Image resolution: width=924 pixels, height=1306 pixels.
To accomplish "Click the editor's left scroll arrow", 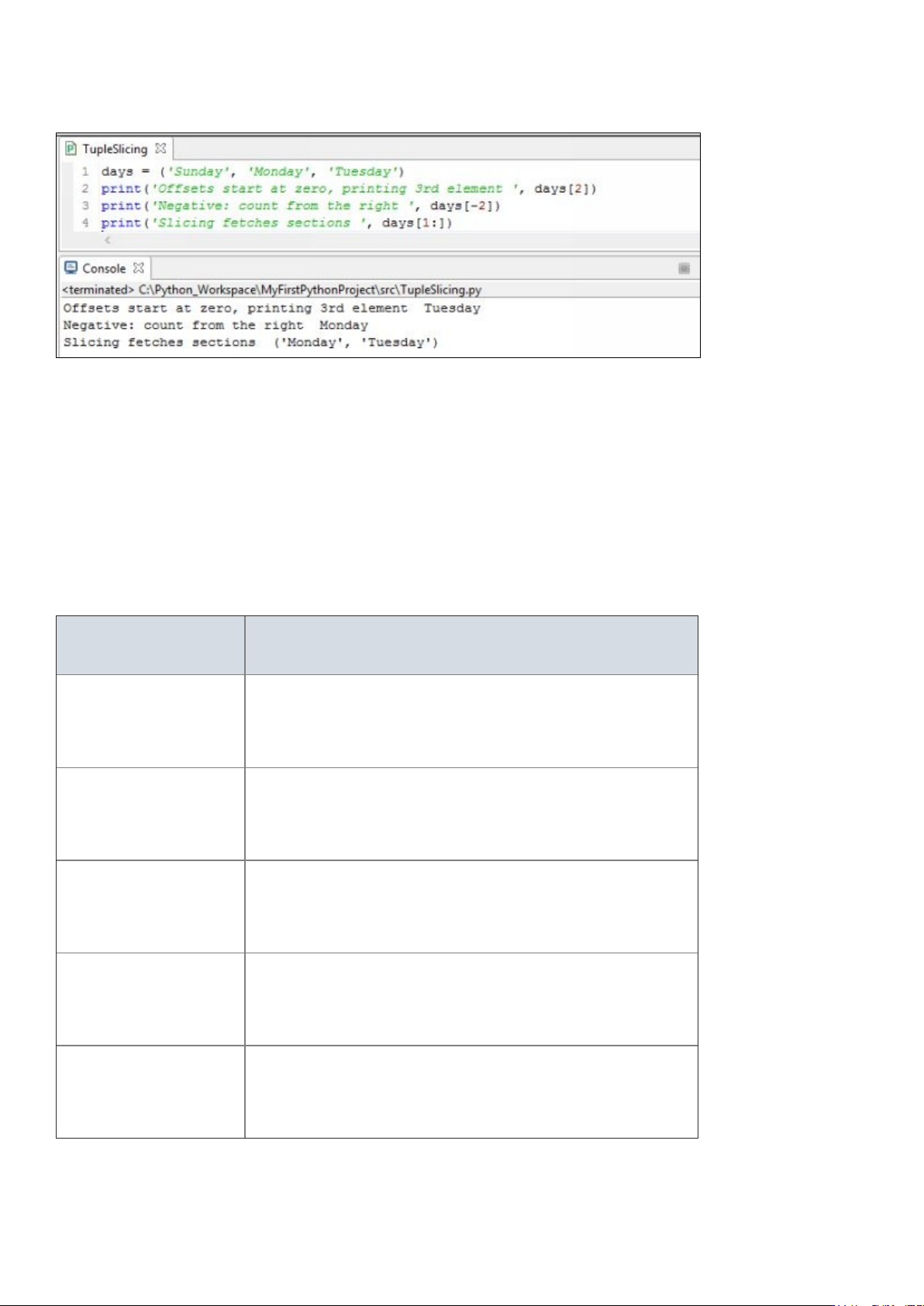I will [108, 240].
